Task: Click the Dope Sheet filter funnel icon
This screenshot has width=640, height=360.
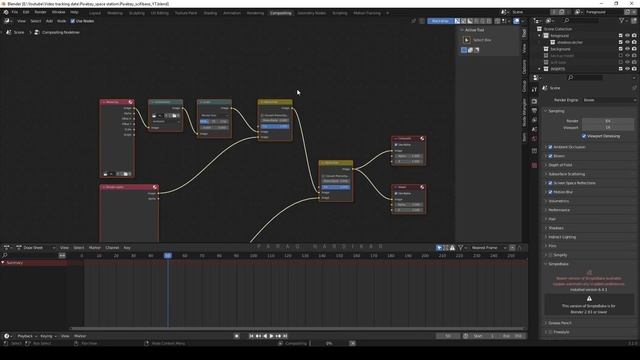Action: [460, 247]
